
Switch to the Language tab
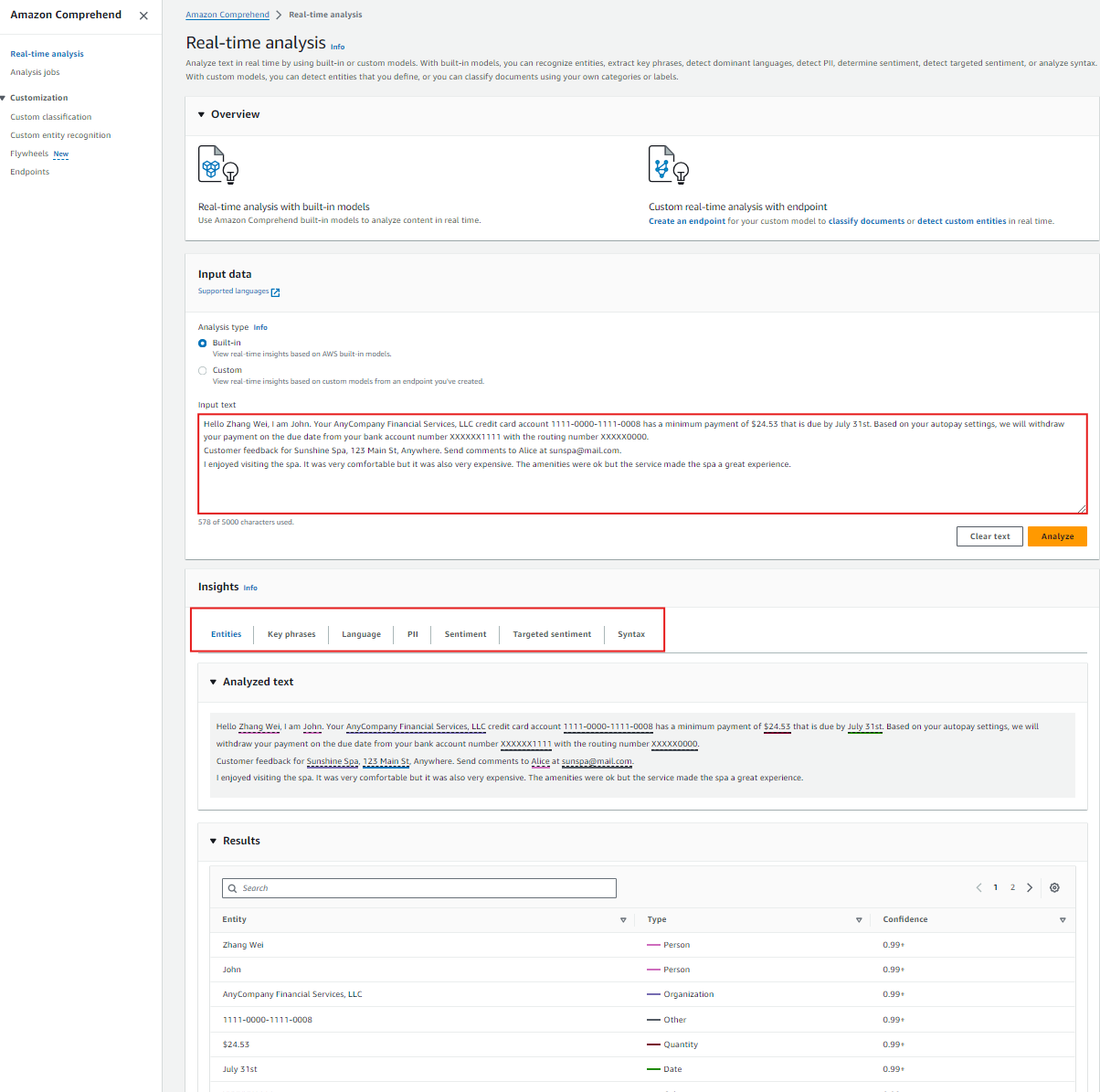[361, 634]
